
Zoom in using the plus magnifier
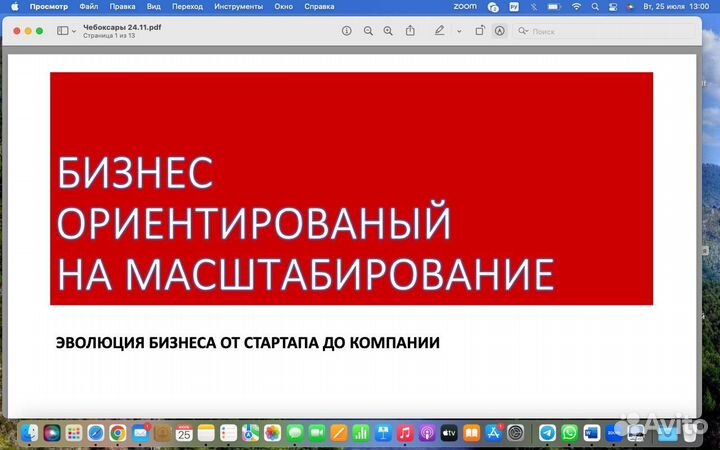[388, 31]
